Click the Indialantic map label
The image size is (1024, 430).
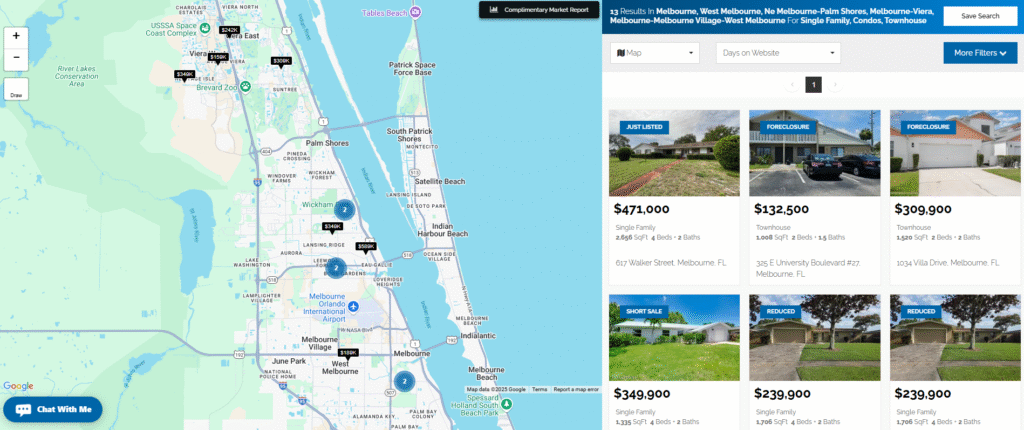click(479, 336)
